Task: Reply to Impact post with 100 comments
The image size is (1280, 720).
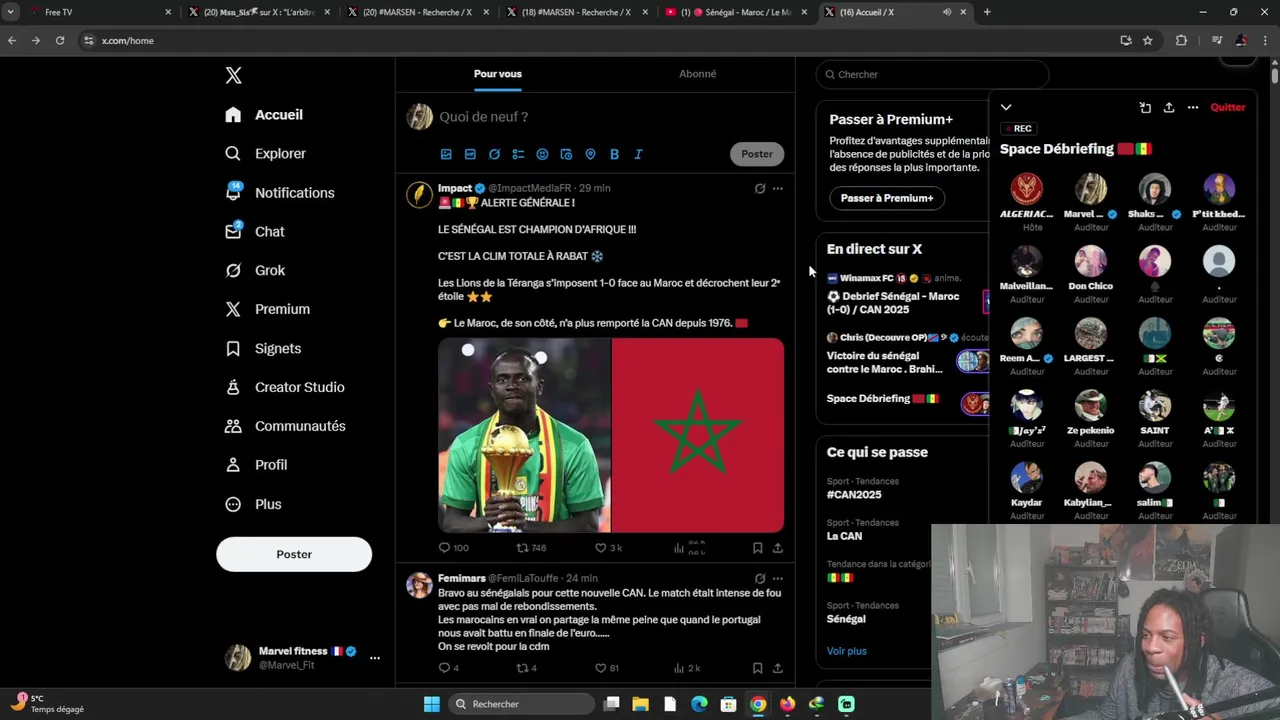Action: (x=454, y=548)
